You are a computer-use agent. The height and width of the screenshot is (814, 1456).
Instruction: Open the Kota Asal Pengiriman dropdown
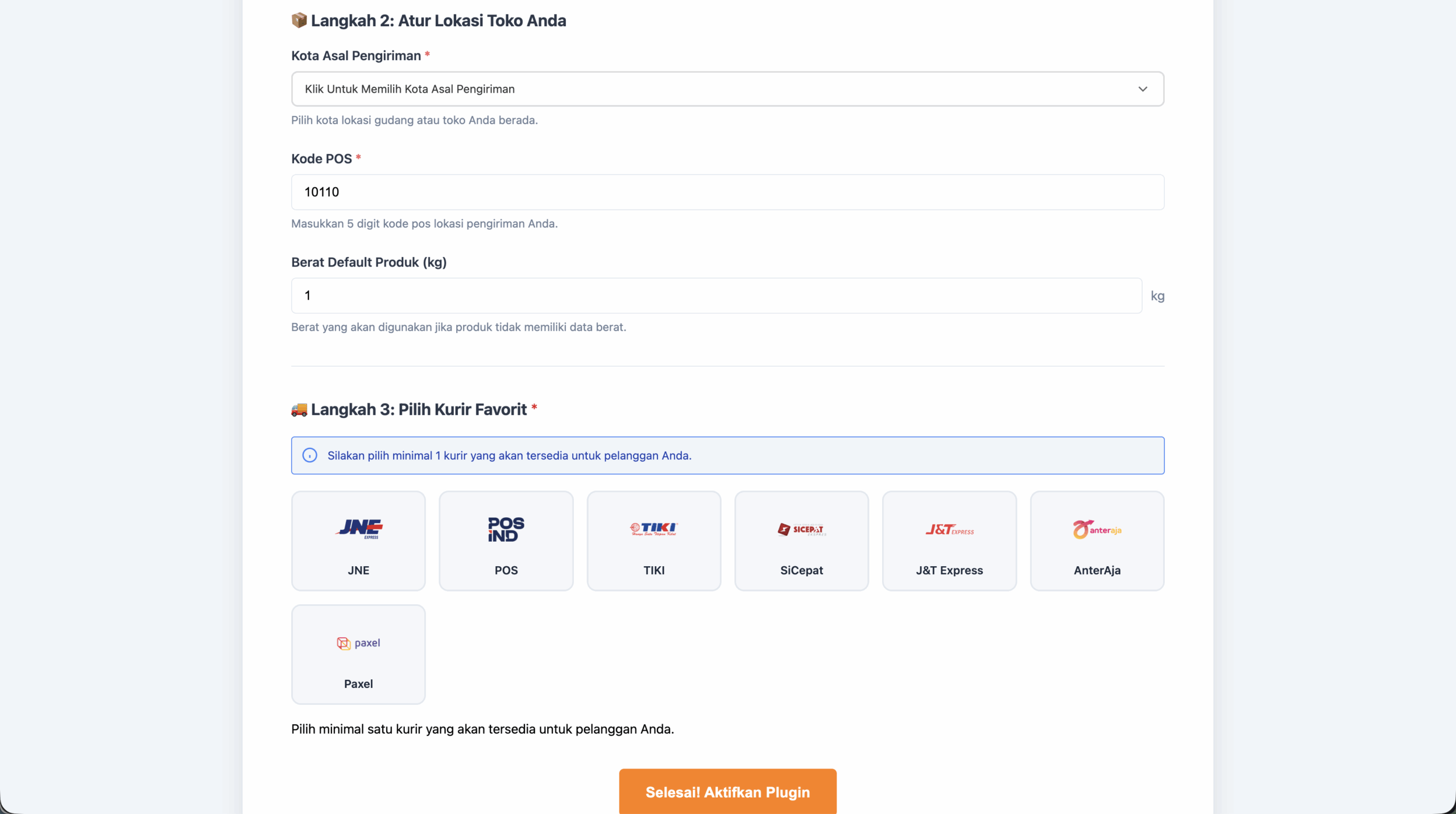click(727, 89)
